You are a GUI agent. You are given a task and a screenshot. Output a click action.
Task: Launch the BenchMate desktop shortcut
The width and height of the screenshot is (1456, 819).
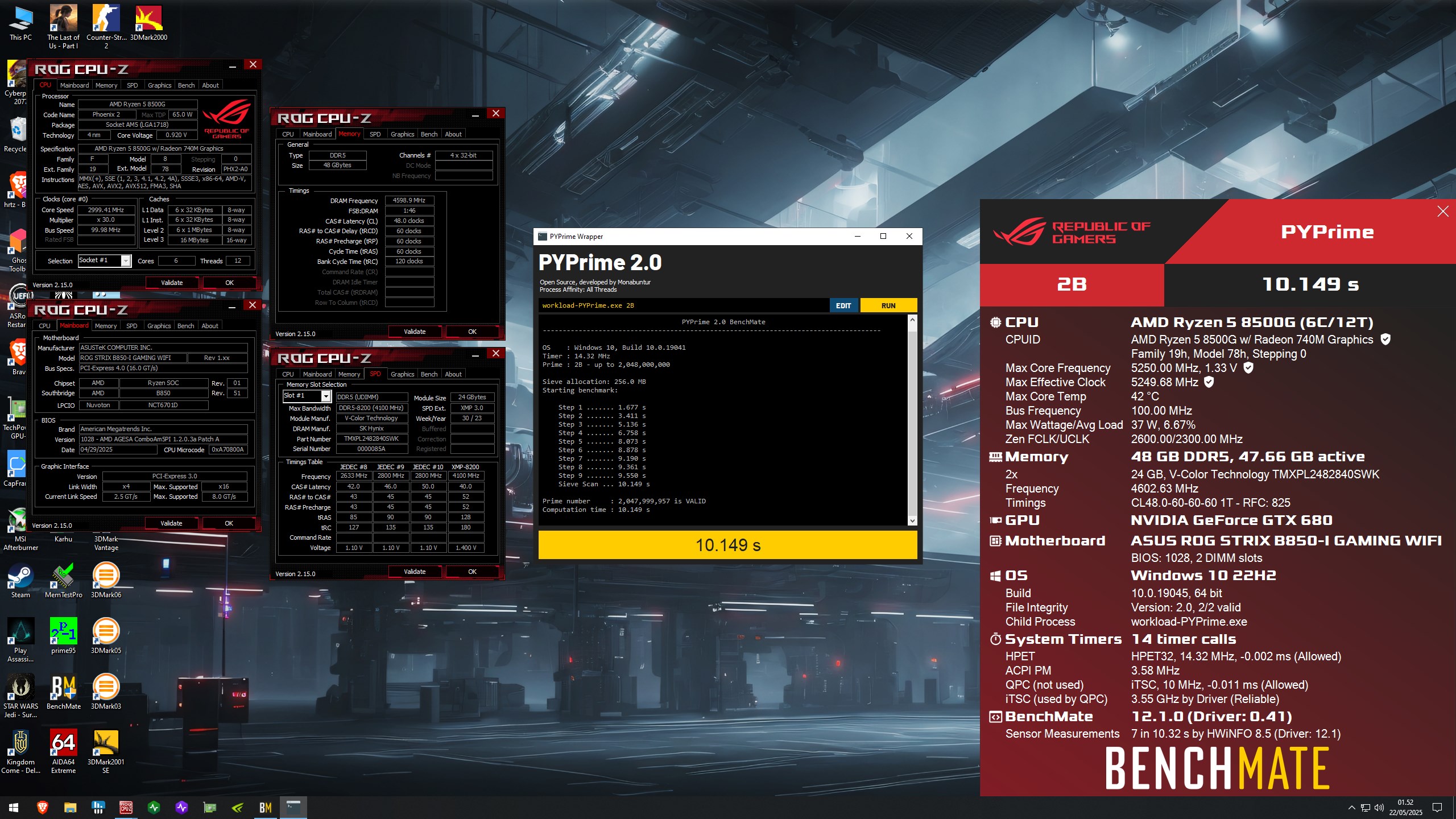pyautogui.click(x=63, y=692)
